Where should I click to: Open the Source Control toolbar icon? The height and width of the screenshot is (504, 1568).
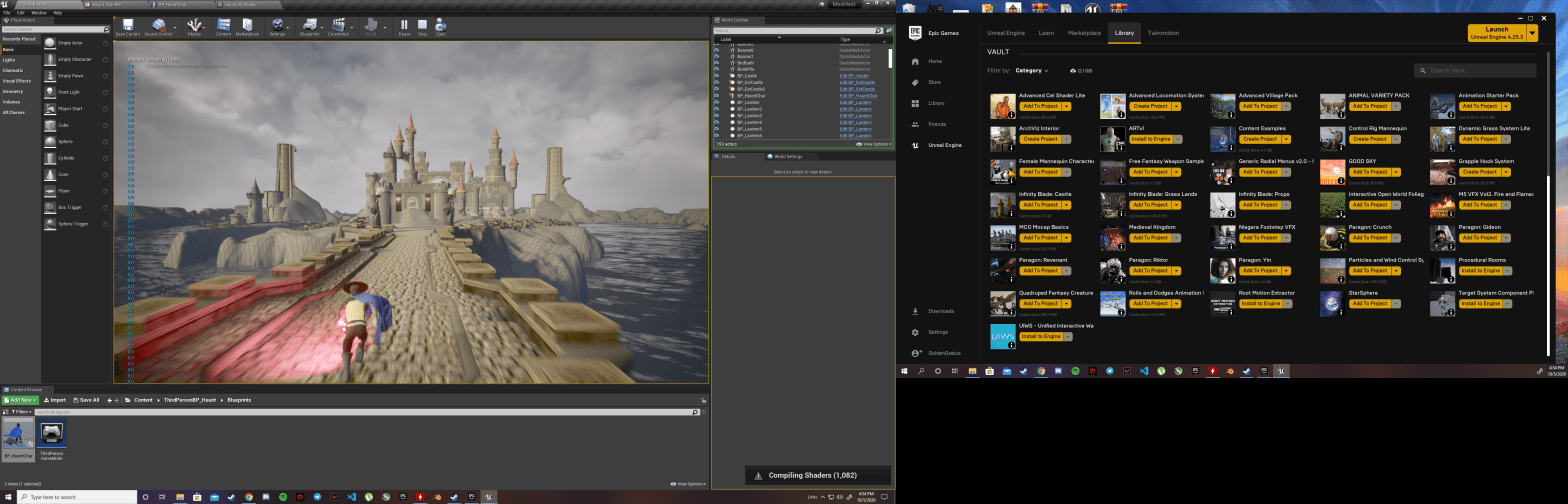(x=159, y=26)
